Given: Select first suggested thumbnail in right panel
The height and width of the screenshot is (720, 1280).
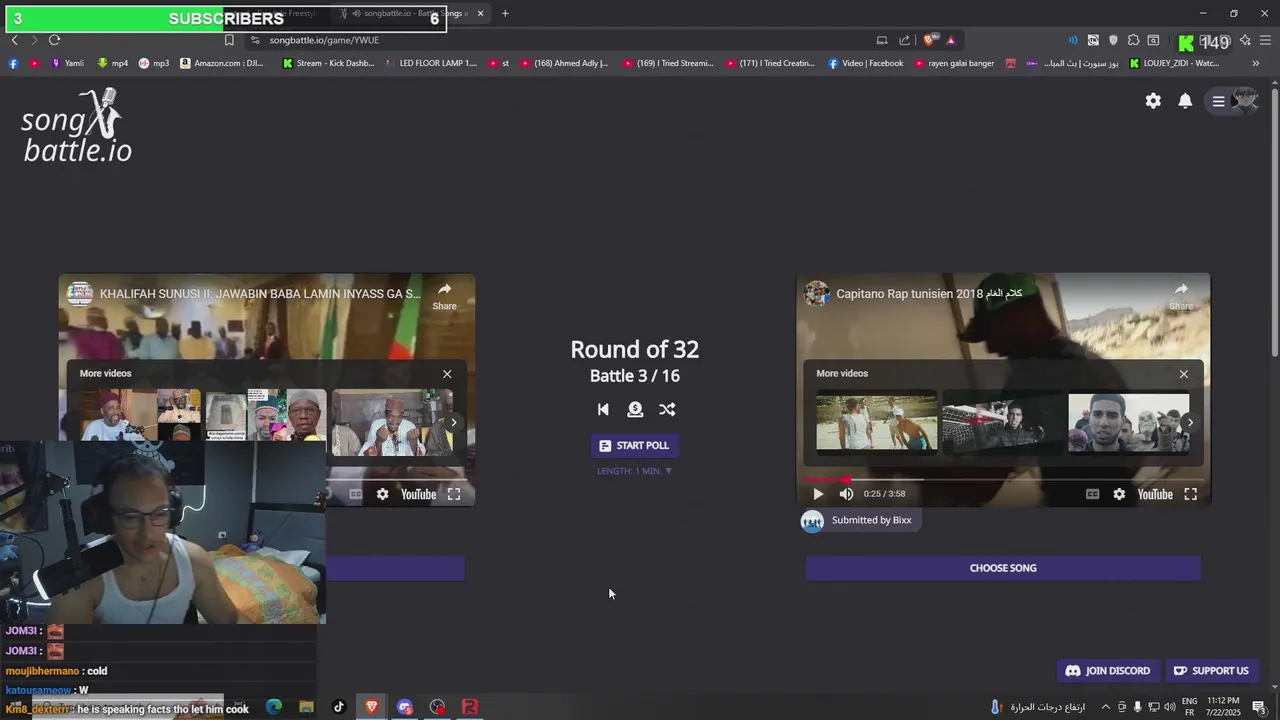Looking at the screenshot, I should click(x=877, y=423).
